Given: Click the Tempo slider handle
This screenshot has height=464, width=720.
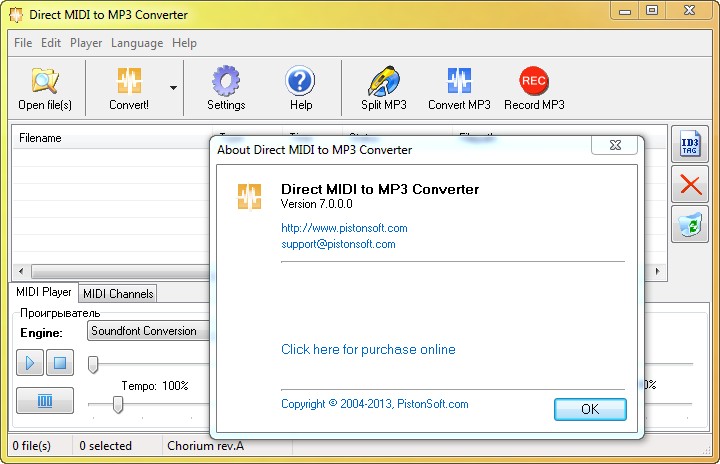Looking at the screenshot, I should (x=118, y=404).
